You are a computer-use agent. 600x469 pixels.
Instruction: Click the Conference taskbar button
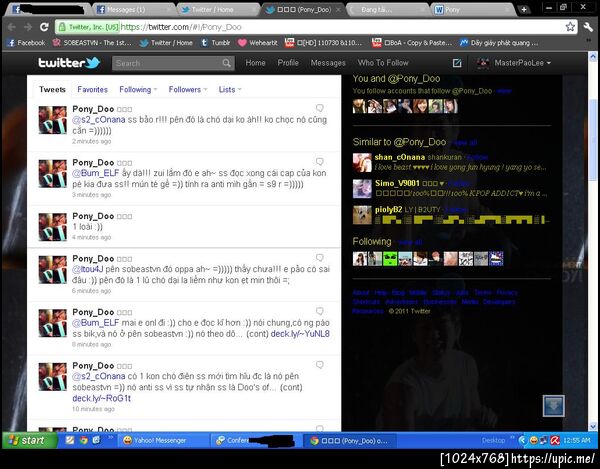[x=255, y=441]
